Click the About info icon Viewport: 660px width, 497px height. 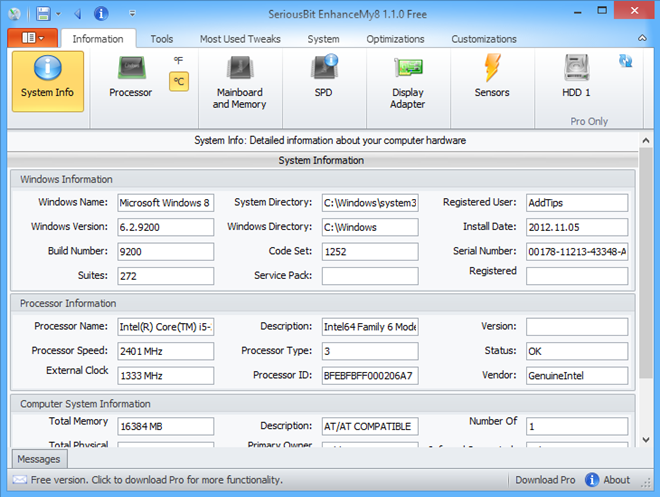click(x=592, y=479)
